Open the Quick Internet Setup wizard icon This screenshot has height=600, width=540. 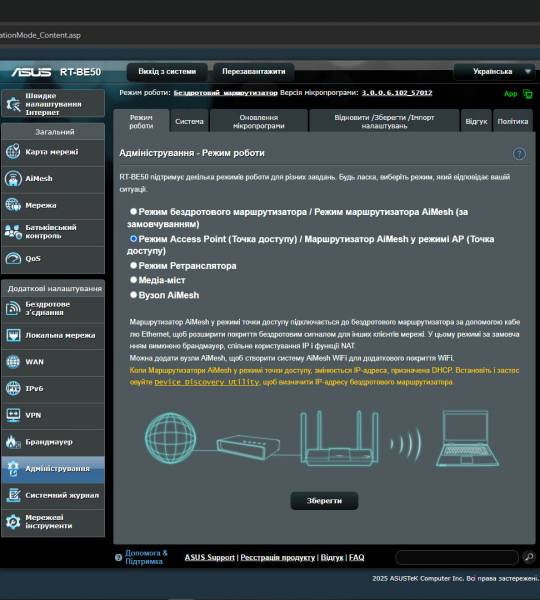(x=13, y=104)
